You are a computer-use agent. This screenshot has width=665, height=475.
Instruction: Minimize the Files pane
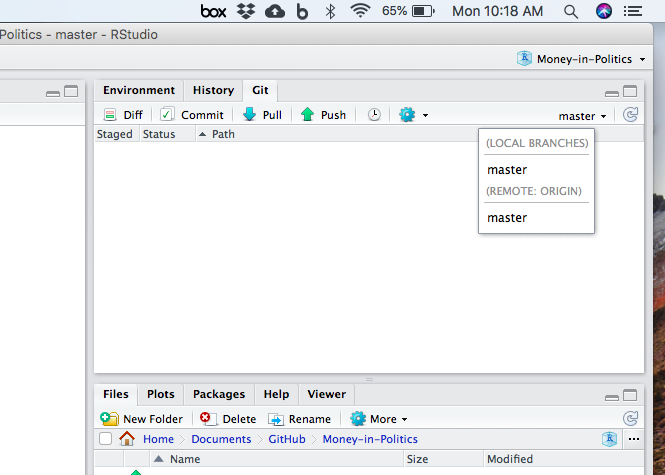[x=612, y=397]
